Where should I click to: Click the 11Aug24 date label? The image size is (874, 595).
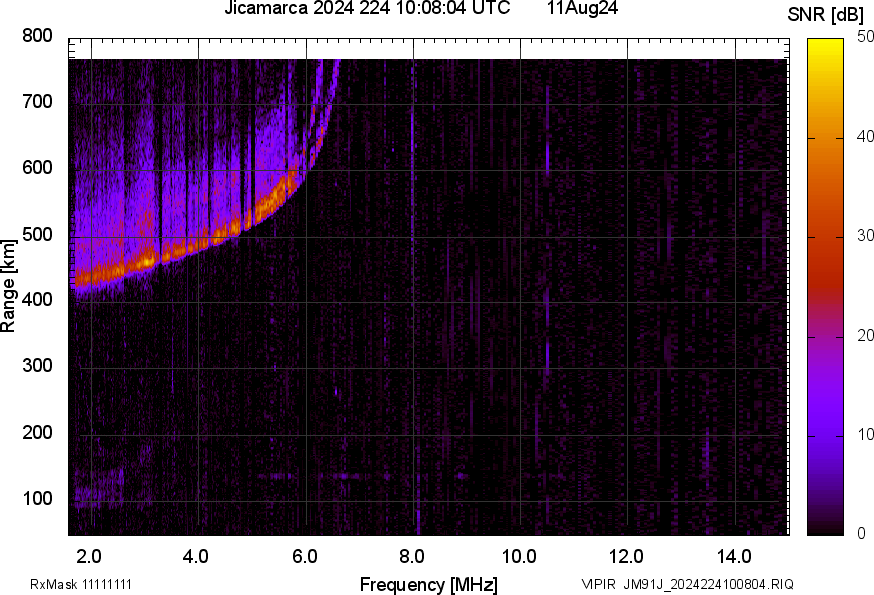(583, 9)
